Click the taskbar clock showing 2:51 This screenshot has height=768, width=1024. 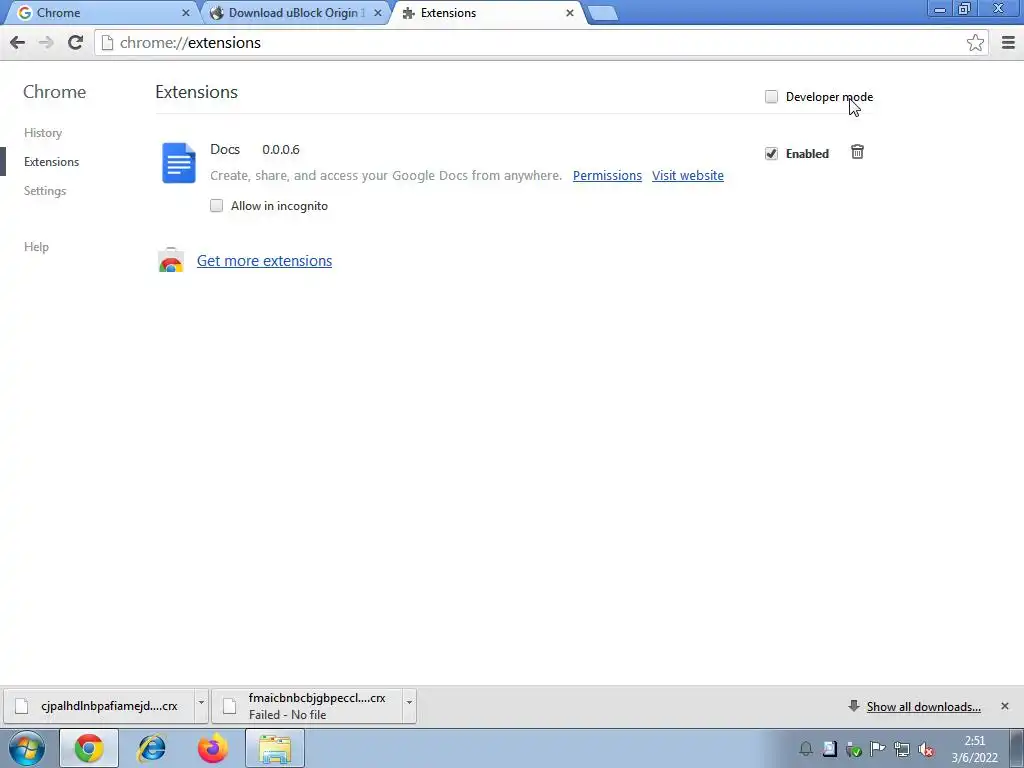pos(974,749)
